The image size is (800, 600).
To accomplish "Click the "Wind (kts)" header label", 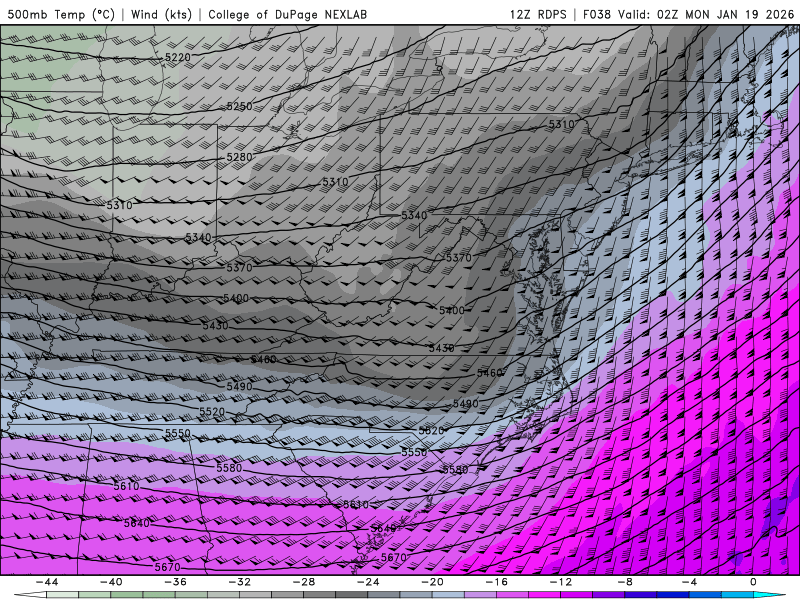I will pyautogui.click(x=161, y=14).
